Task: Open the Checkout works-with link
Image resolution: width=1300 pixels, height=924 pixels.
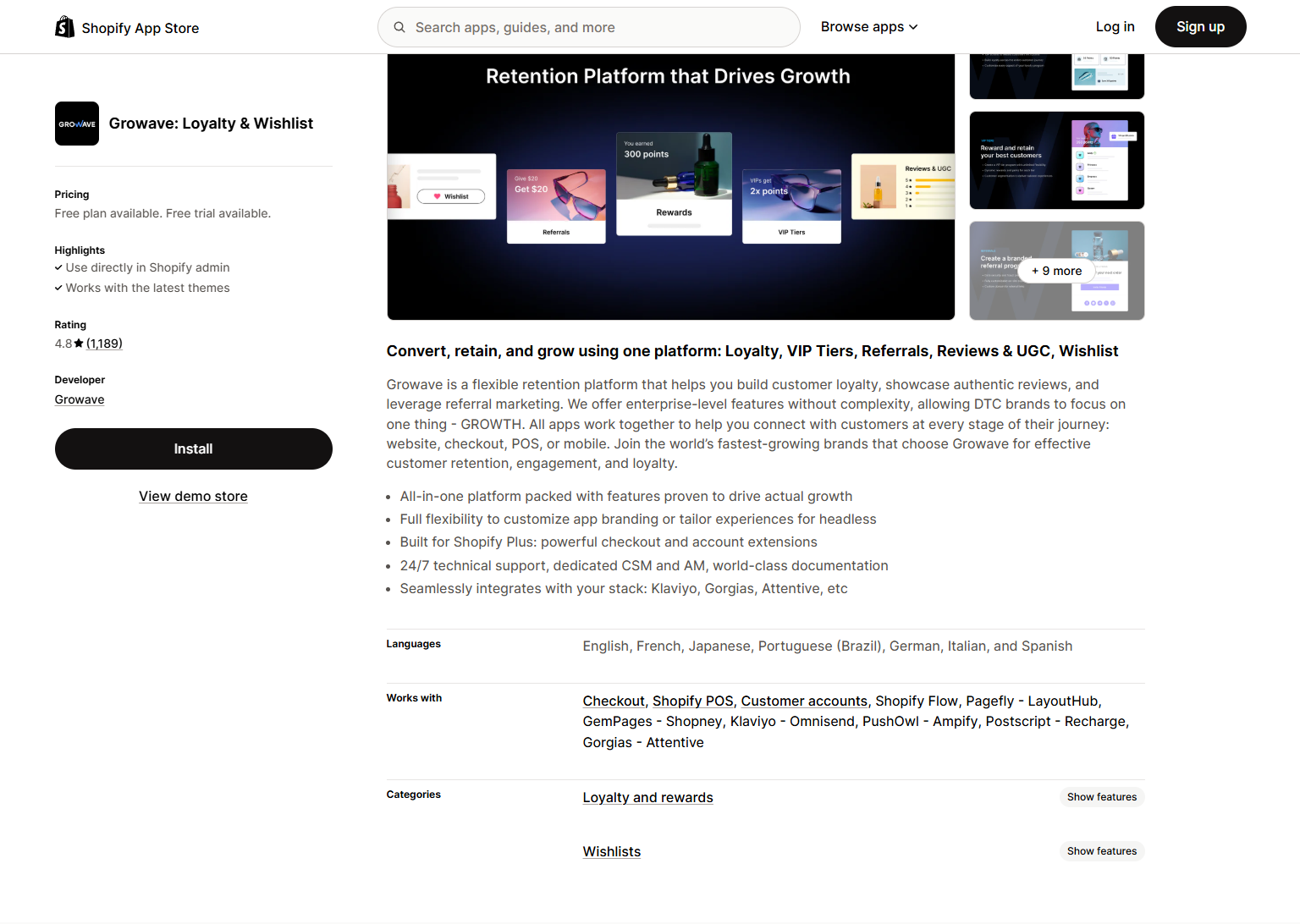Action: point(614,701)
